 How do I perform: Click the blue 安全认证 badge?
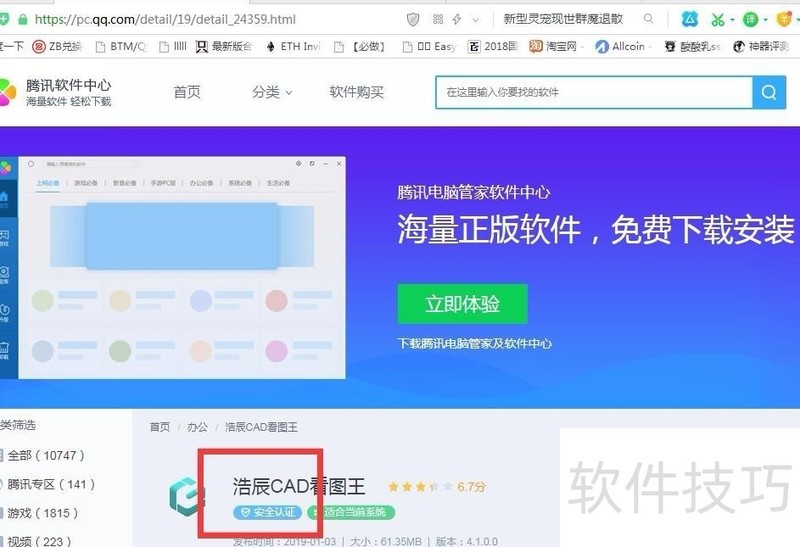click(267, 512)
